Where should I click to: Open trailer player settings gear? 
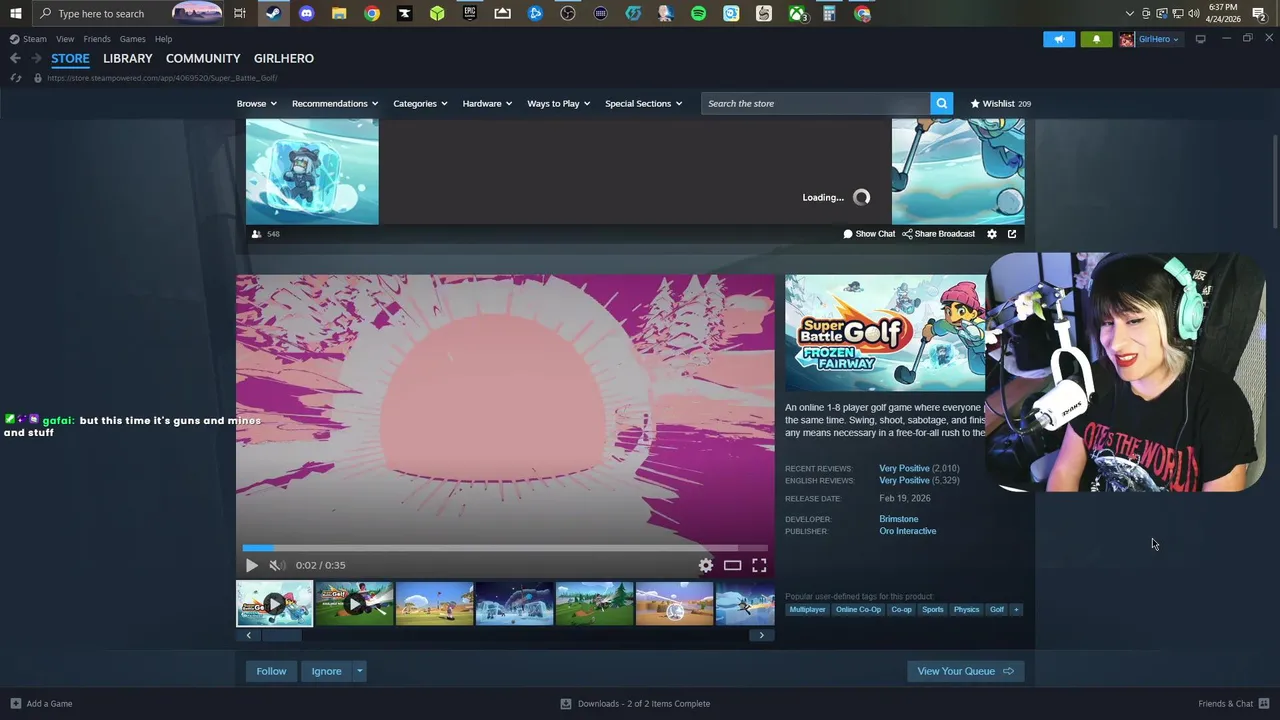tap(706, 565)
